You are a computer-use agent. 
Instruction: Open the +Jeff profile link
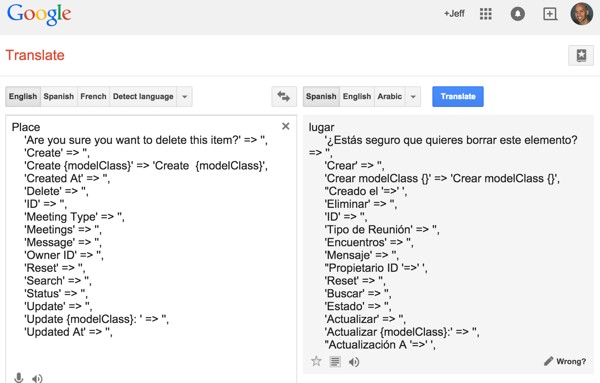click(x=454, y=14)
